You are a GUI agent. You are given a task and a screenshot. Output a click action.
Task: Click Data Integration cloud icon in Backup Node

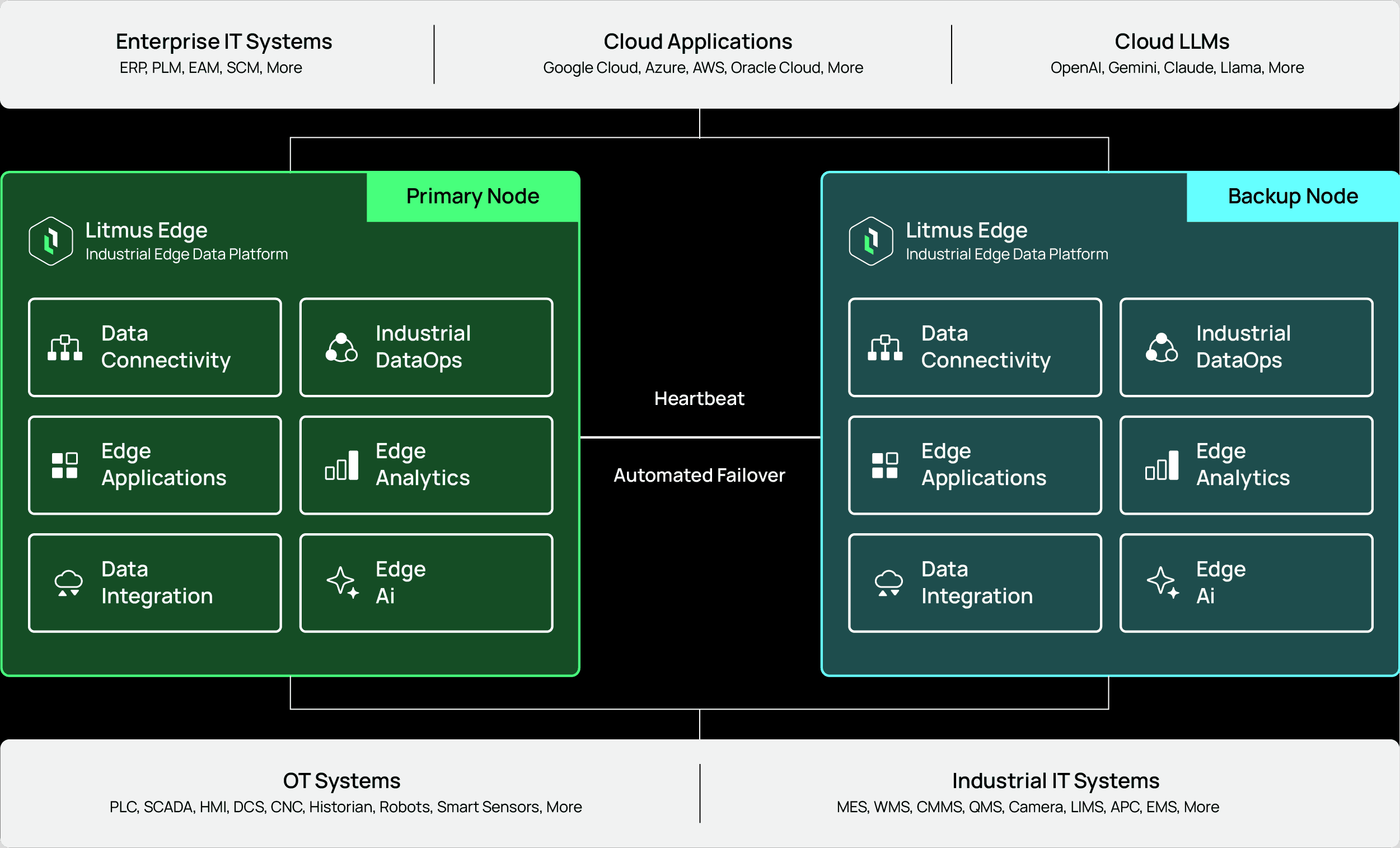pos(888,583)
